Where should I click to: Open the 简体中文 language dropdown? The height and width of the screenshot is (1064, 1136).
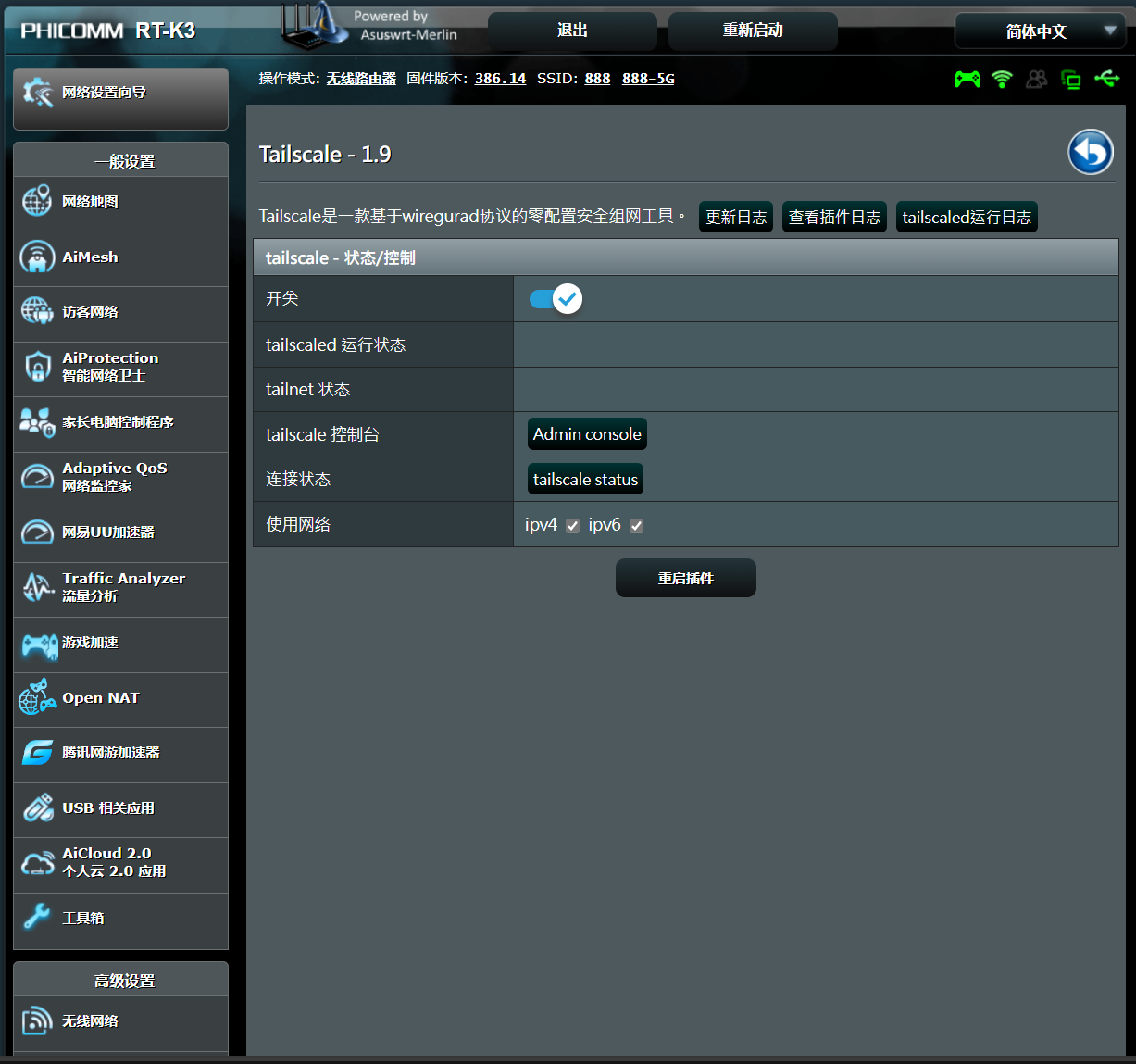point(1040,31)
